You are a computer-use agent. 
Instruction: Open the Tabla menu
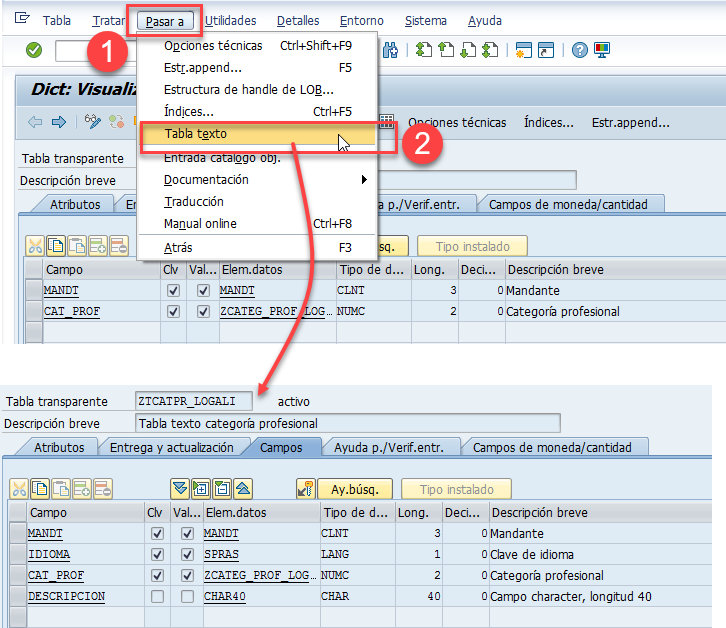click(x=57, y=20)
